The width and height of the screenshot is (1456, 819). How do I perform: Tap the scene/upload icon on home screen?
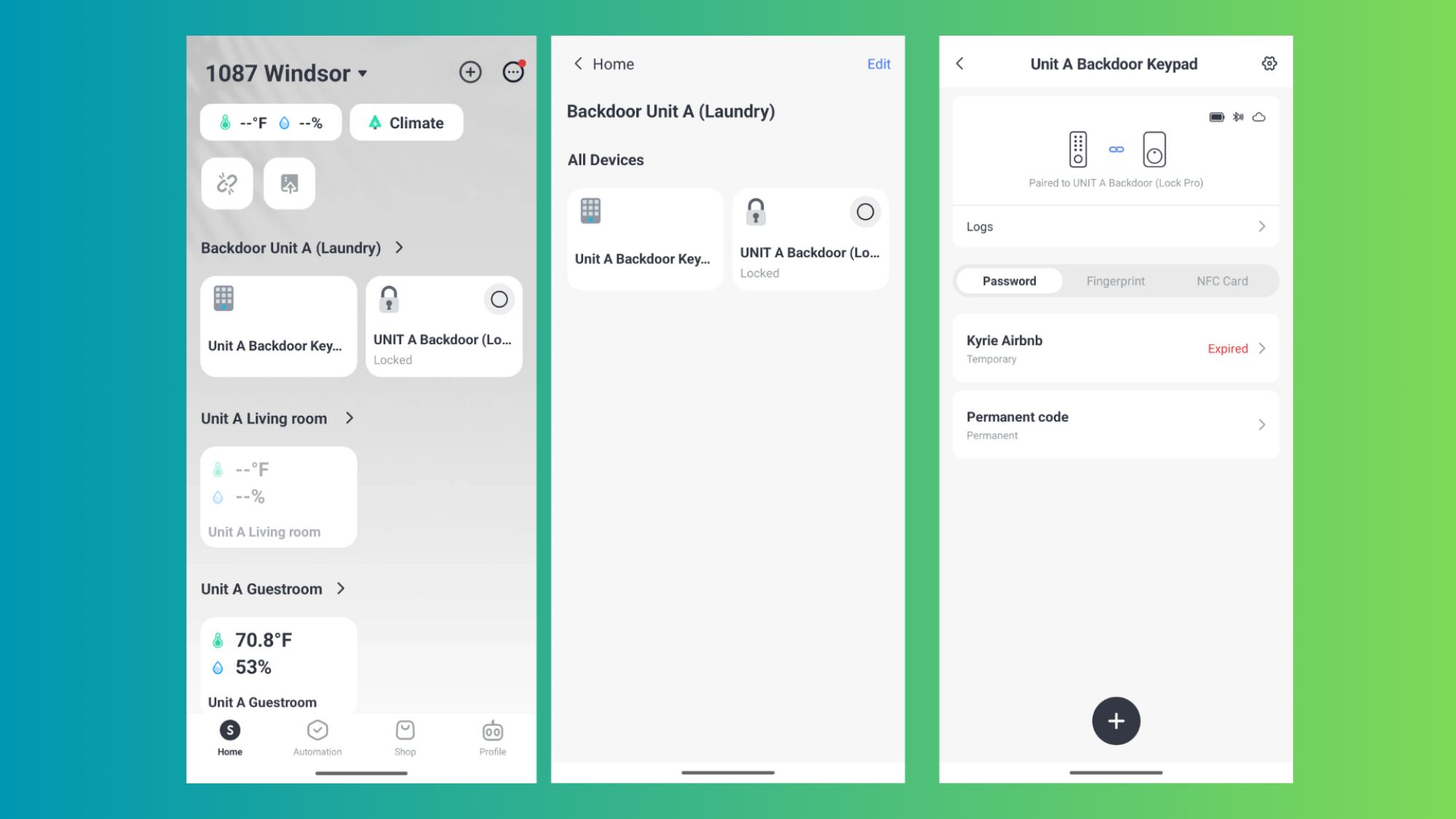pos(289,183)
